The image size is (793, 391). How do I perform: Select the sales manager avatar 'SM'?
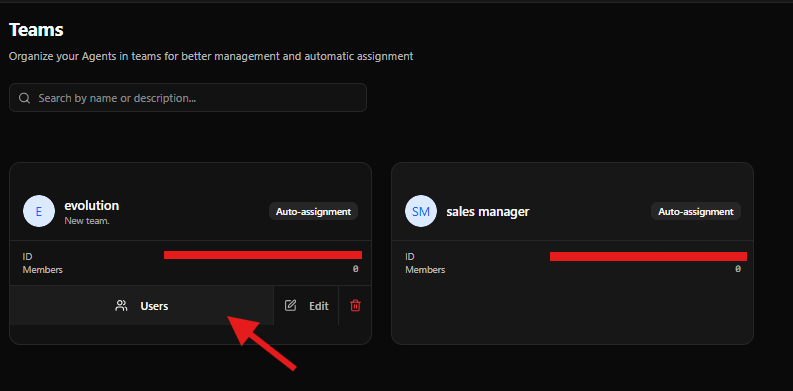click(x=421, y=211)
